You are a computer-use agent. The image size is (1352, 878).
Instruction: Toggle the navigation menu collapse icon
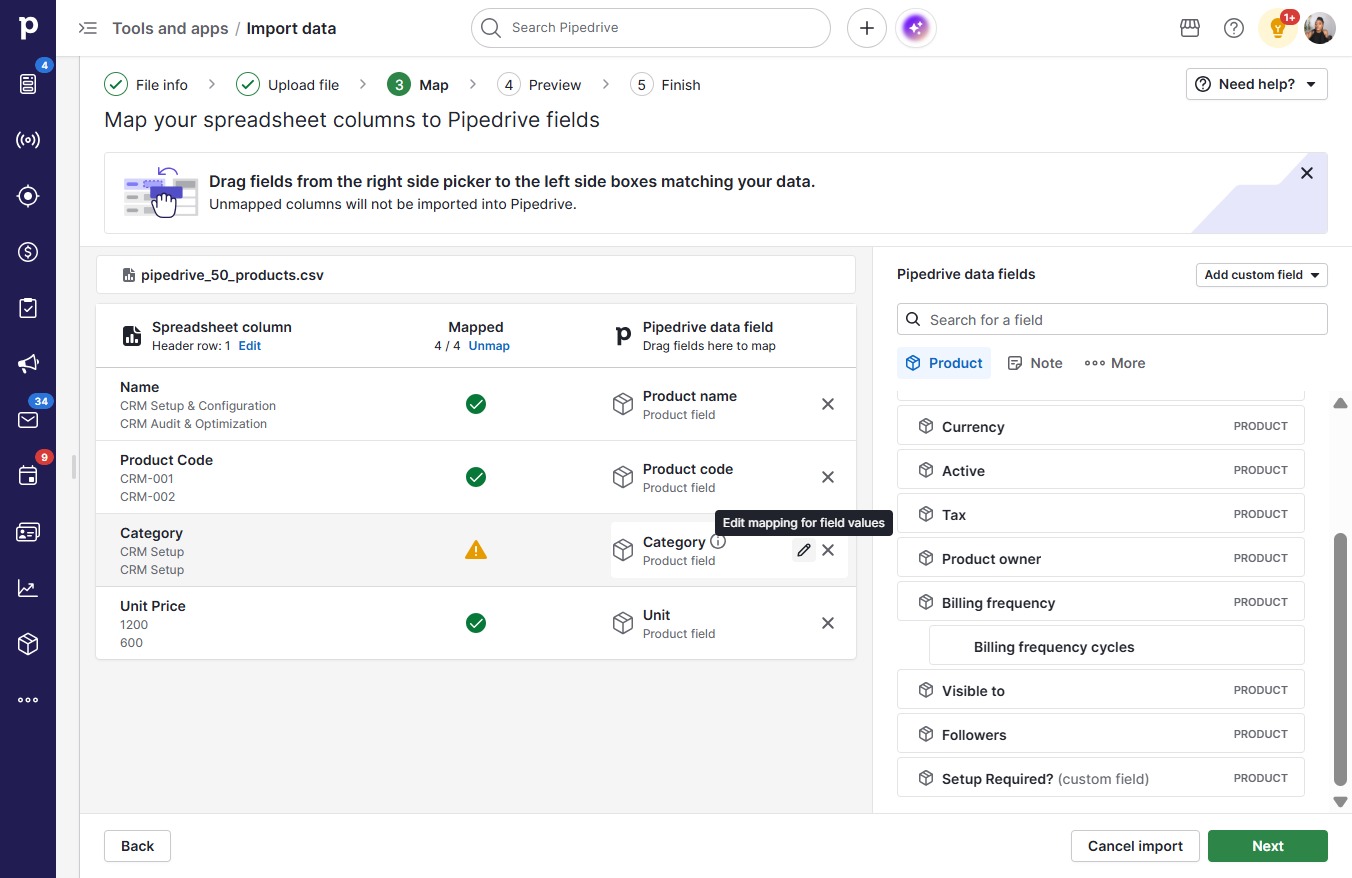[x=88, y=28]
